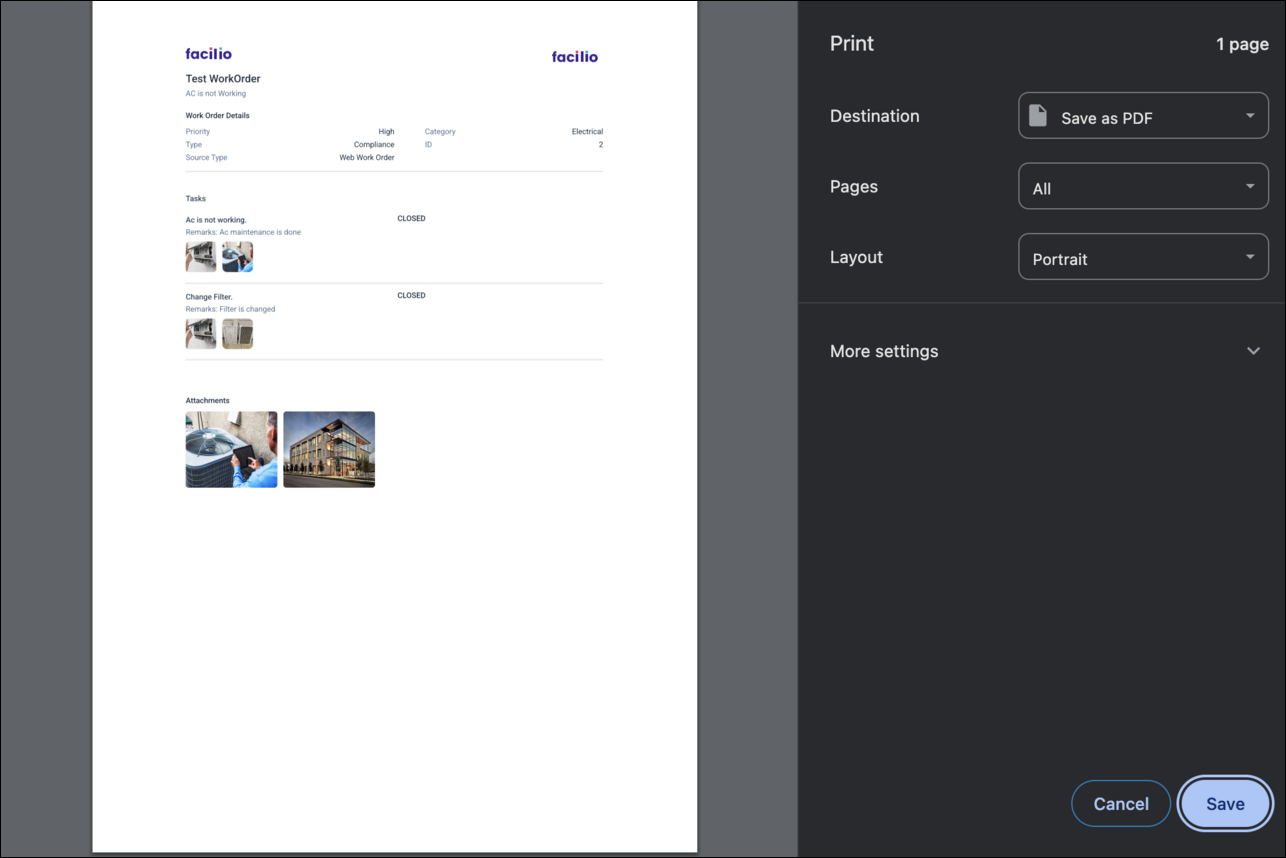Select the glass building attachment photo

[x=329, y=449]
